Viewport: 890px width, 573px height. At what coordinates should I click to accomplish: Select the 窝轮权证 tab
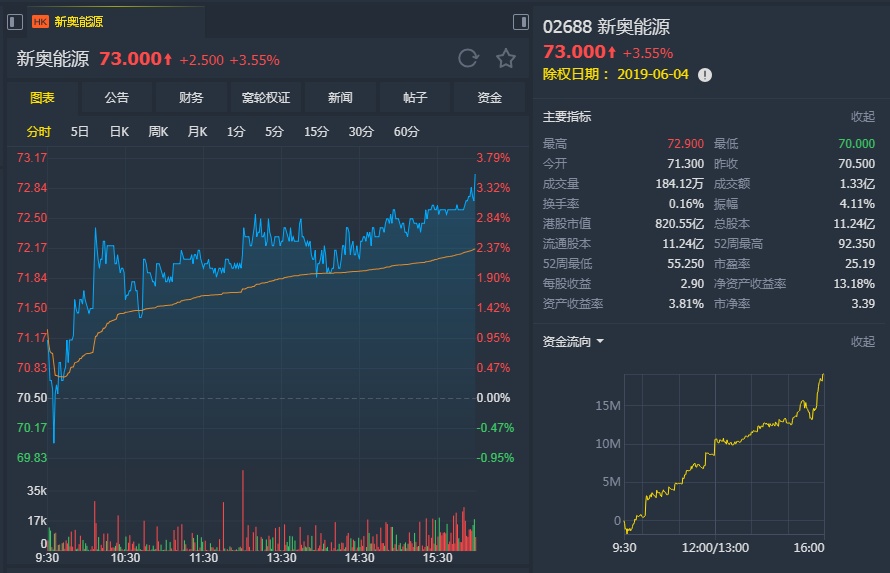pyautogui.click(x=265, y=98)
